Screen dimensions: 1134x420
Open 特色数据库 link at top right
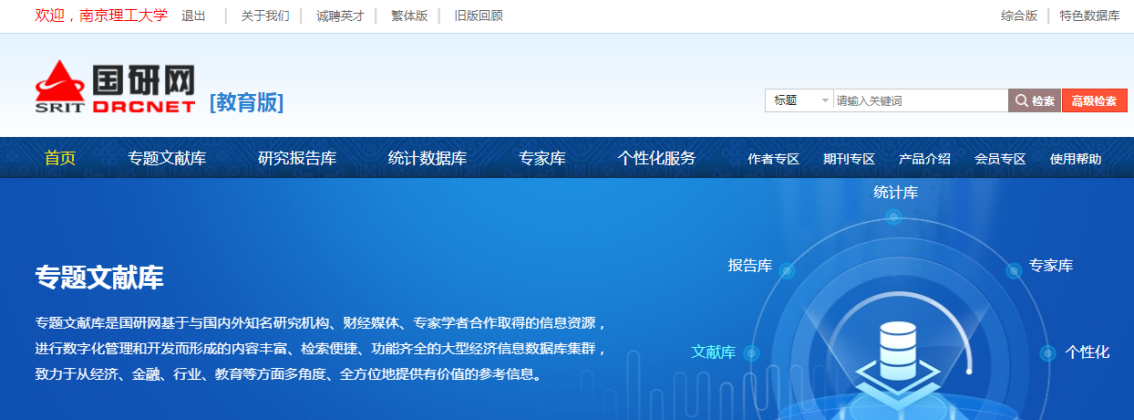(1090, 16)
